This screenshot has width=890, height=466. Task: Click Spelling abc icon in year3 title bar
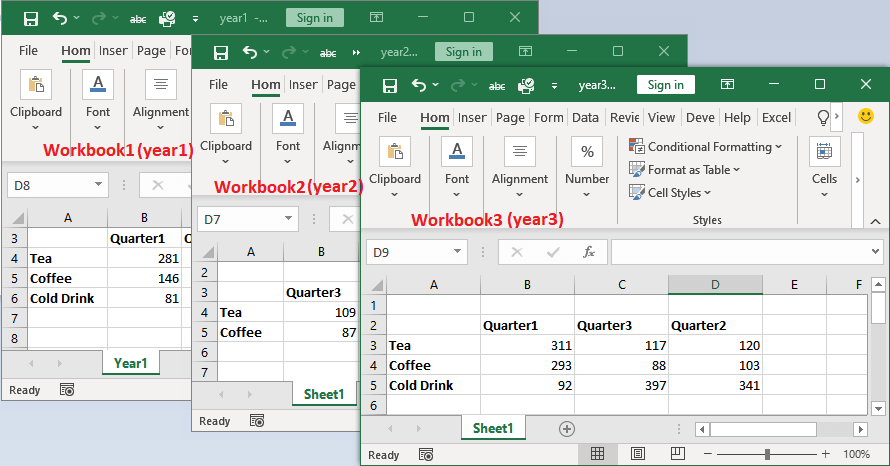coord(497,86)
